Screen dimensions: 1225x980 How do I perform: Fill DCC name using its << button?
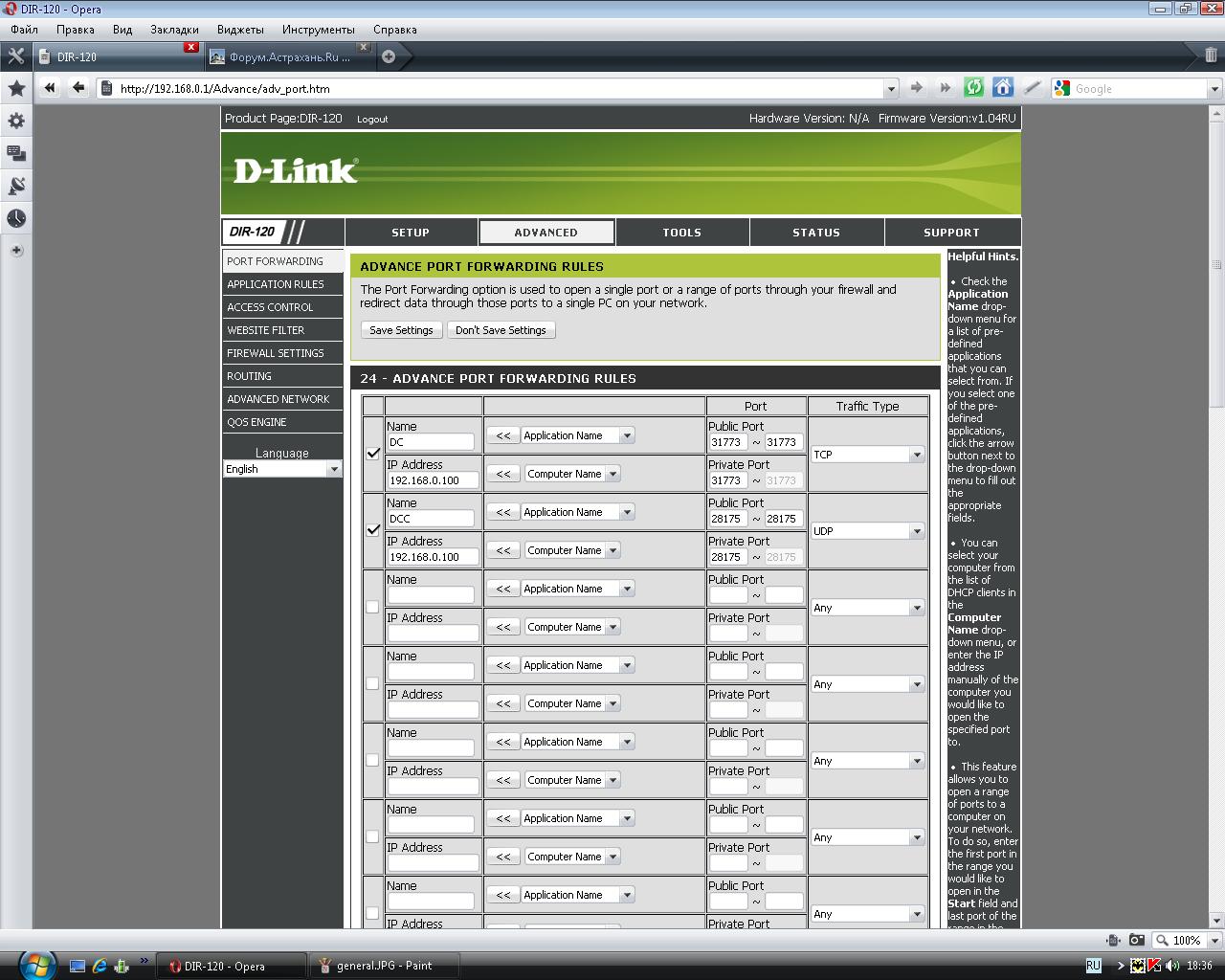pyautogui.click(x=502, y=512)
